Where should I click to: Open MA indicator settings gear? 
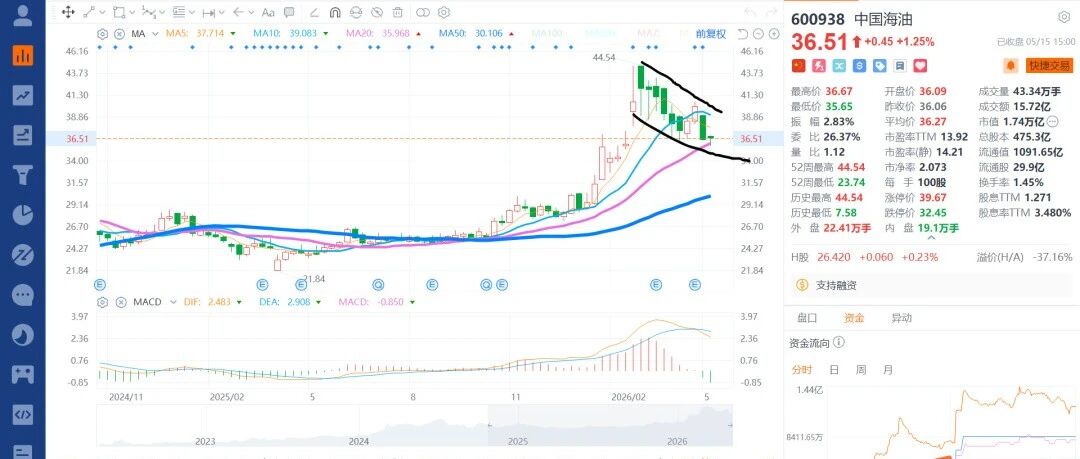pos(103,34)
